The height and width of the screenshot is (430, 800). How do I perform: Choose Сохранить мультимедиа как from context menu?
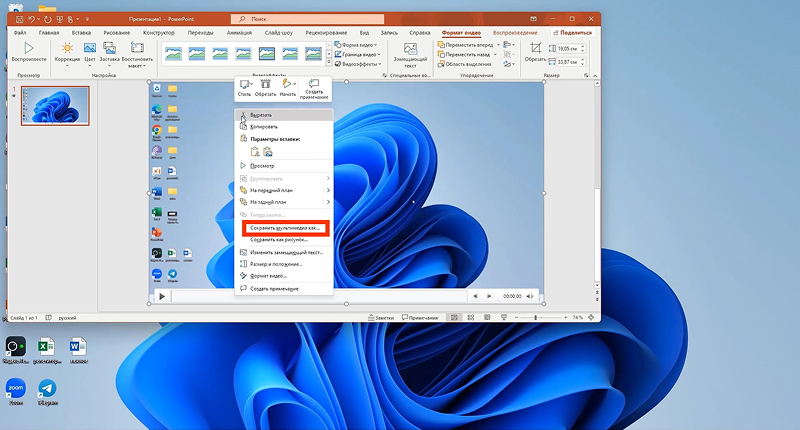click(285, 228)
